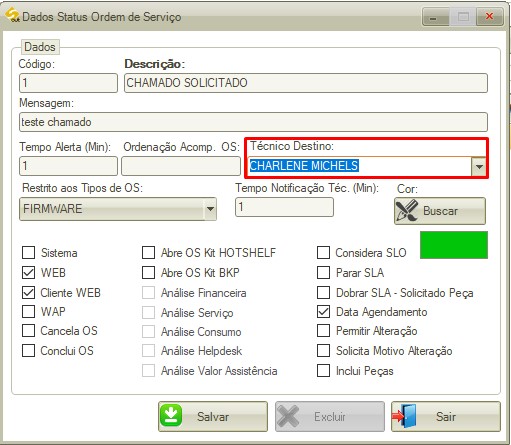Click the brush and pen icon on Buscar
Viewport: 511px width, 445px height.
pyautogui.click(x=406, y=211)
